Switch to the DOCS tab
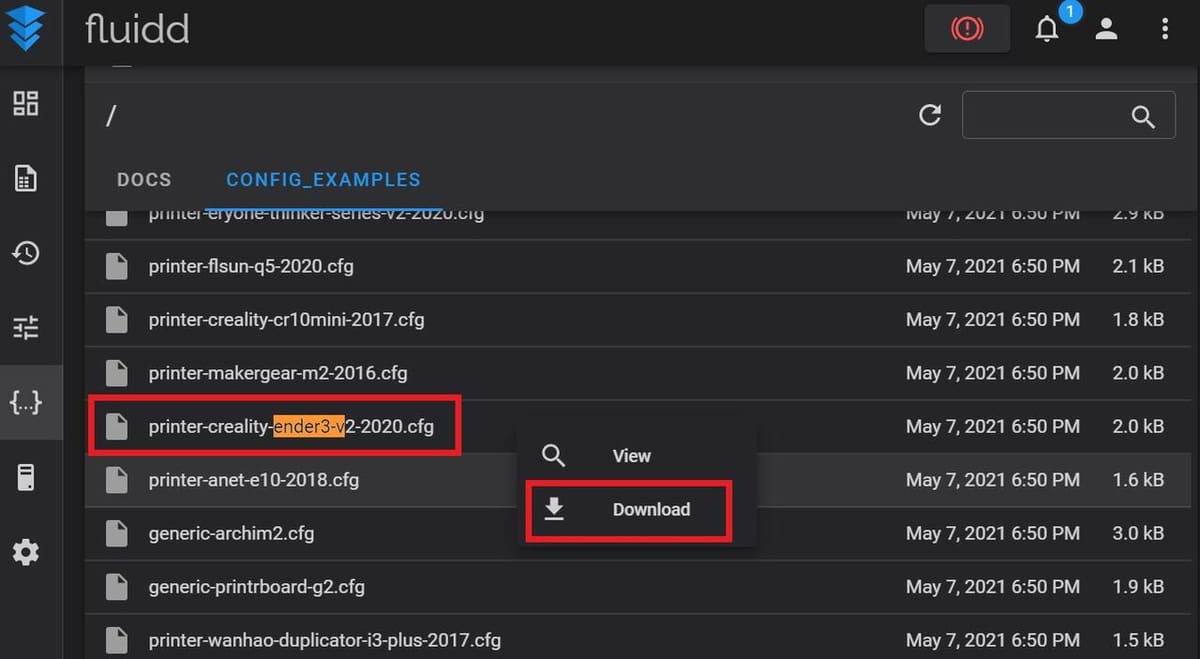The height and width of the screenshot is (659, 1200). (x=144, y=180)
